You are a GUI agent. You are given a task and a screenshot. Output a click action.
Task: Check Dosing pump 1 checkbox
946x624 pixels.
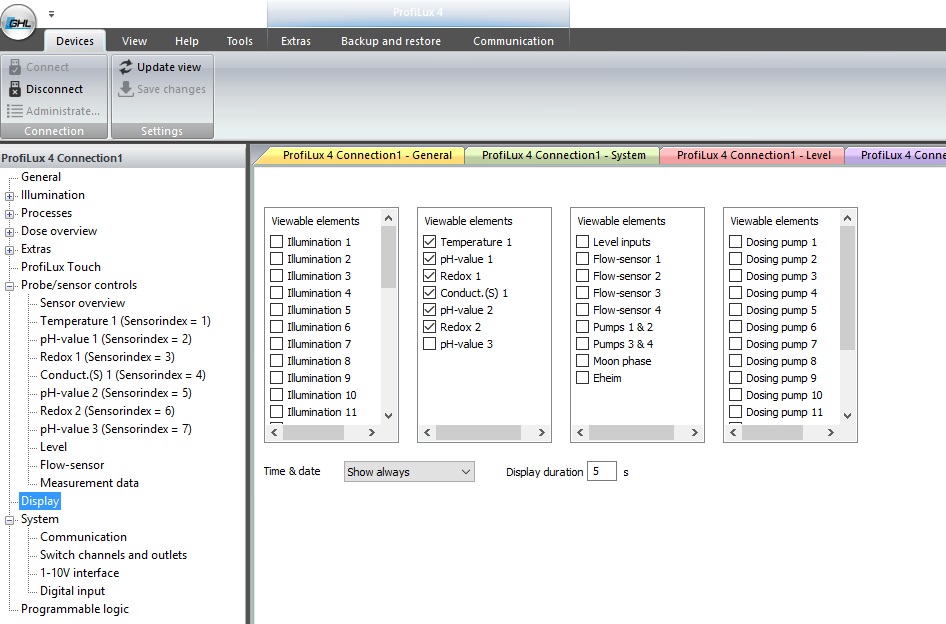pyautogui.click(x=735, y=241)
